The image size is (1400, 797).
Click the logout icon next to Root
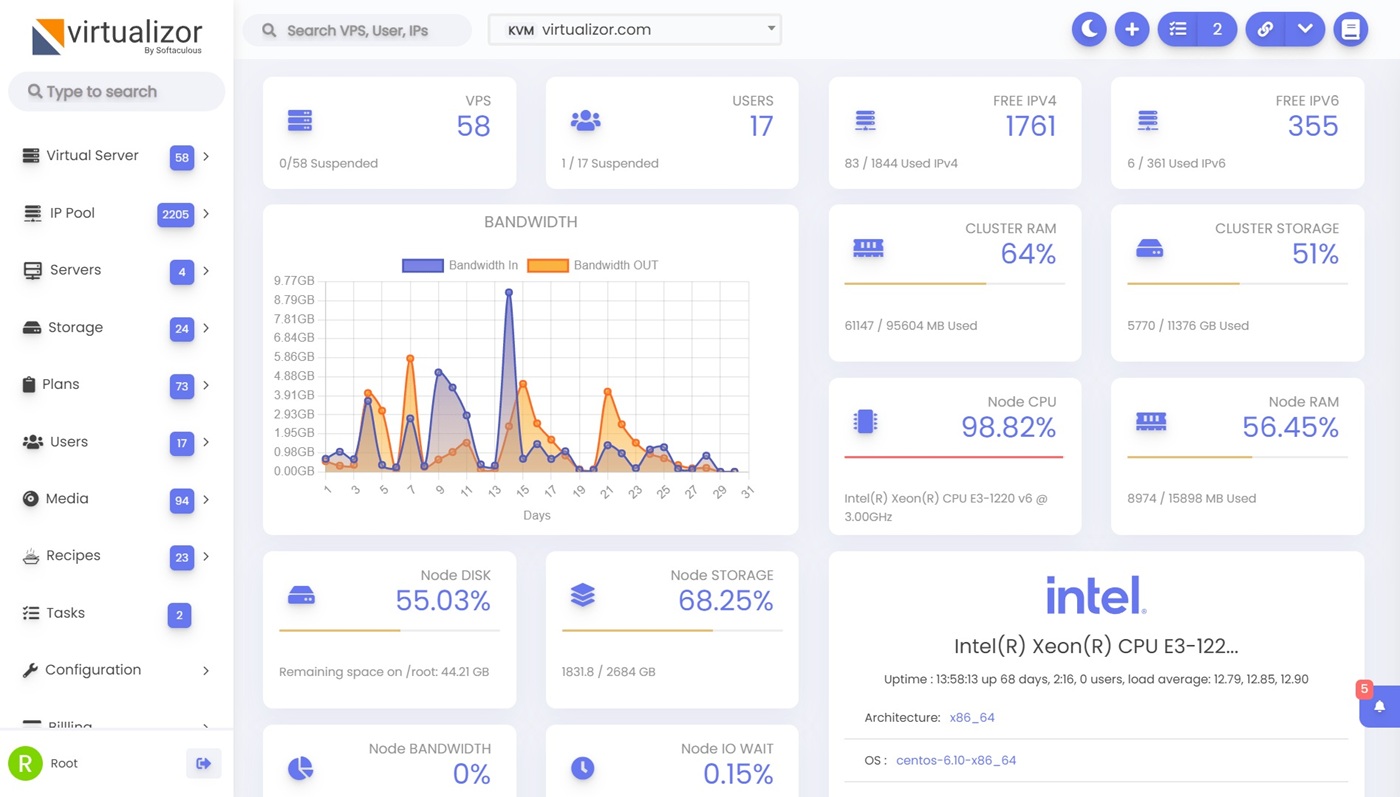point(203,763)
